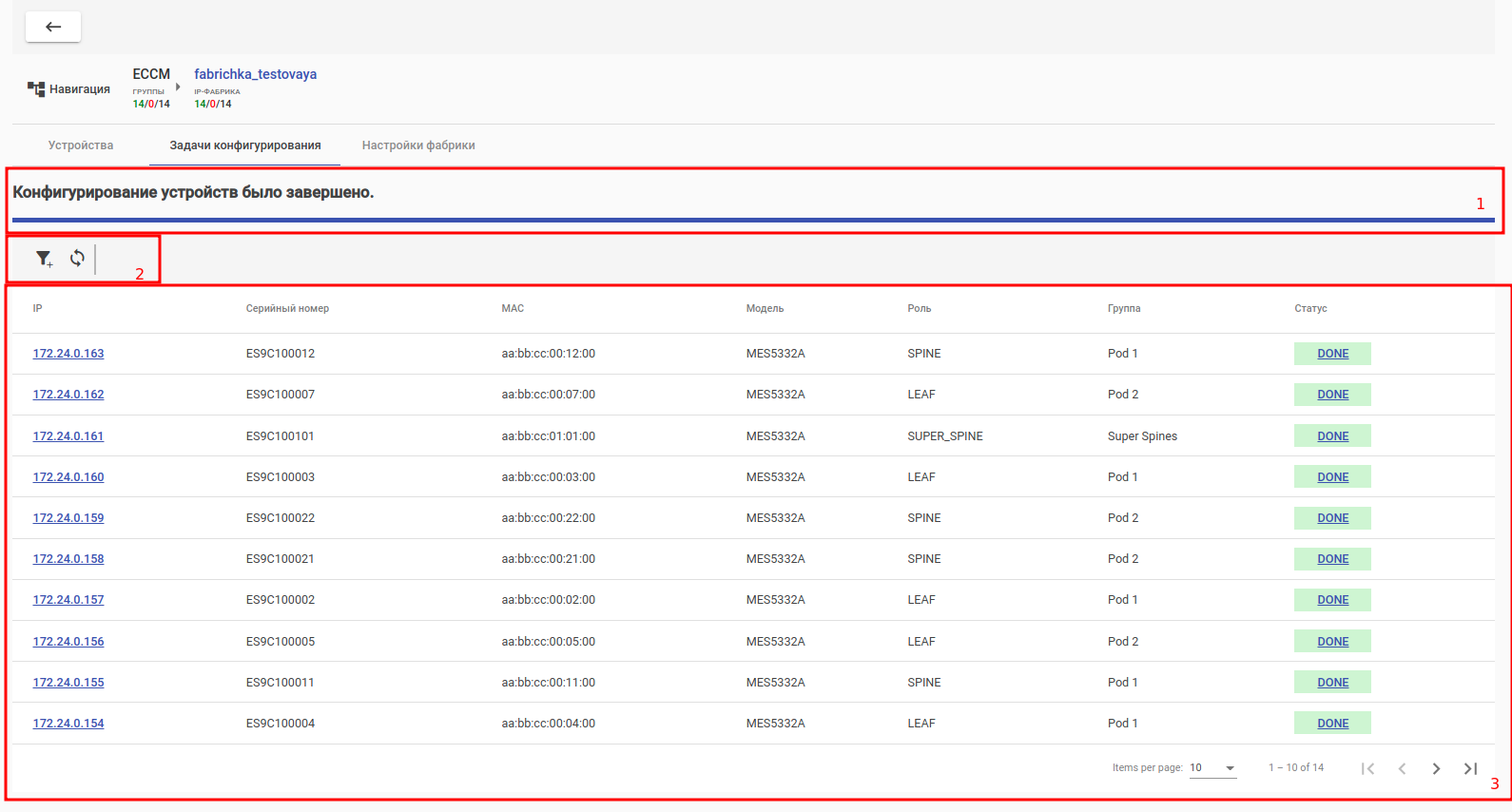Switch to the Устройства tab

(x=81, y=145)
